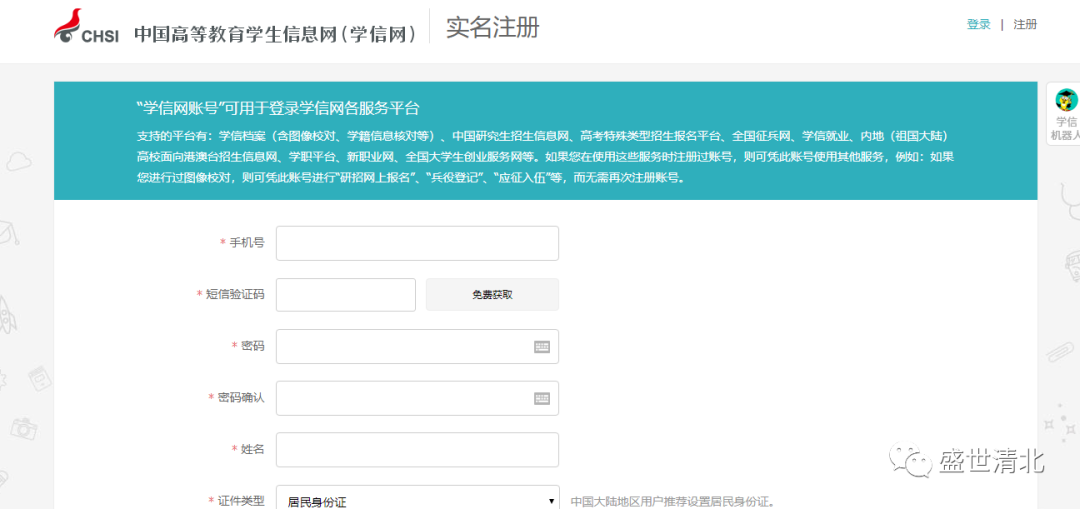Open the virtual keyboard icon in the 密码 field
This screenshot has height=509, width=1080.
(542, 346)
